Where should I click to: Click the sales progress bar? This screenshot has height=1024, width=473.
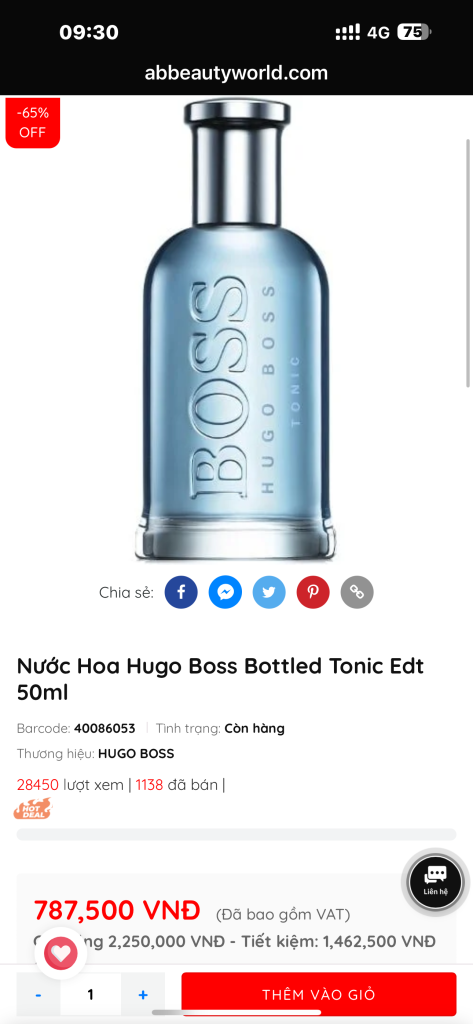[236, 835]
